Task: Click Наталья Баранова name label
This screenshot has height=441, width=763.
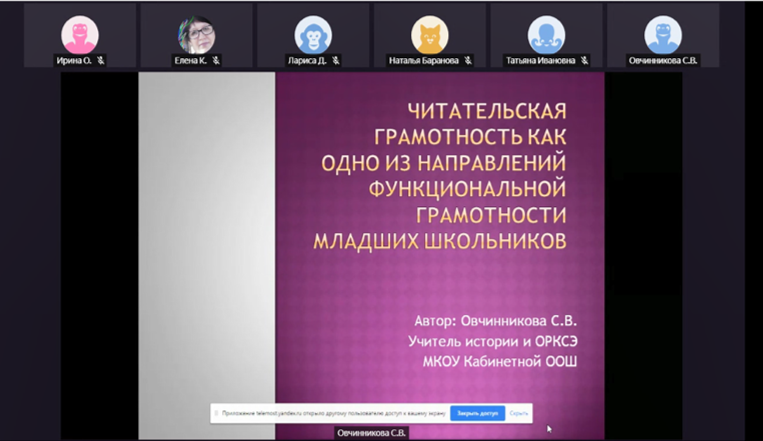Action: pos(423,61)
